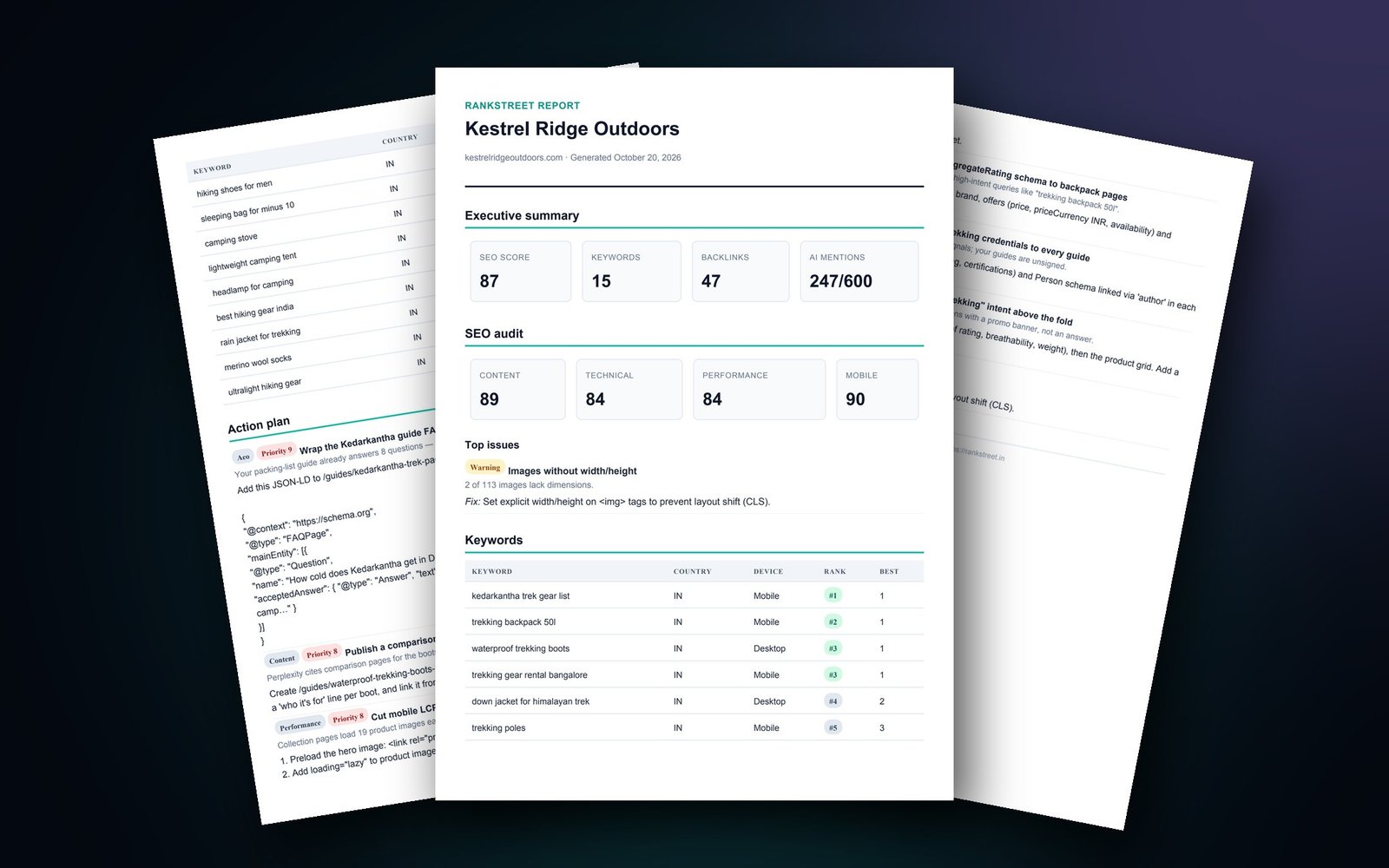Click the Content audit score 89
Screen dimensions: 1389x868
(x=517, y=390)
